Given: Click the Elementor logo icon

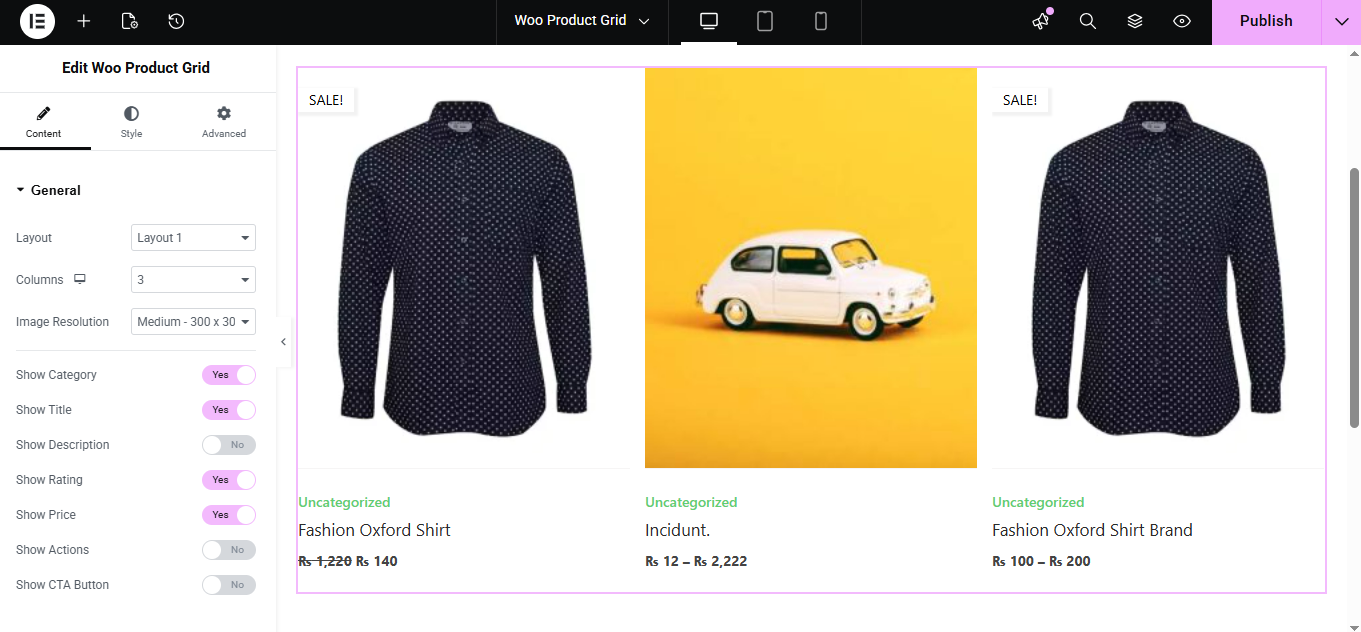Looking at the screenshot, I should pyautogui.click(x=37, y=21).
